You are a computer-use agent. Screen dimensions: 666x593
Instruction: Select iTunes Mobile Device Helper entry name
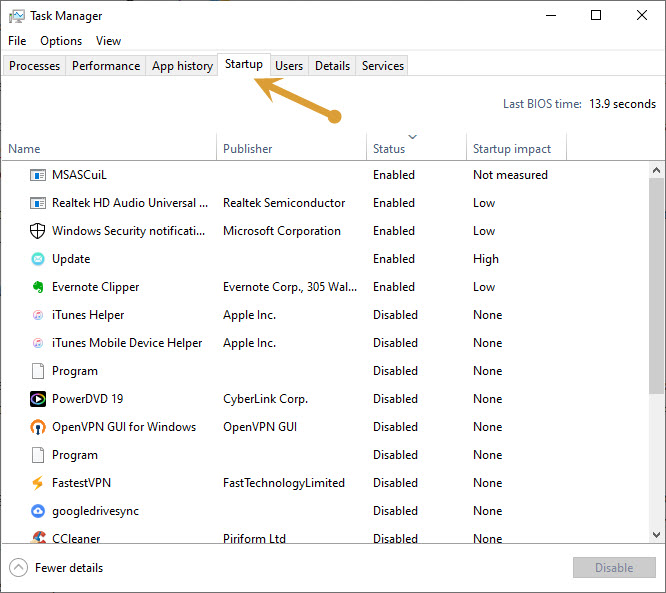127,343
